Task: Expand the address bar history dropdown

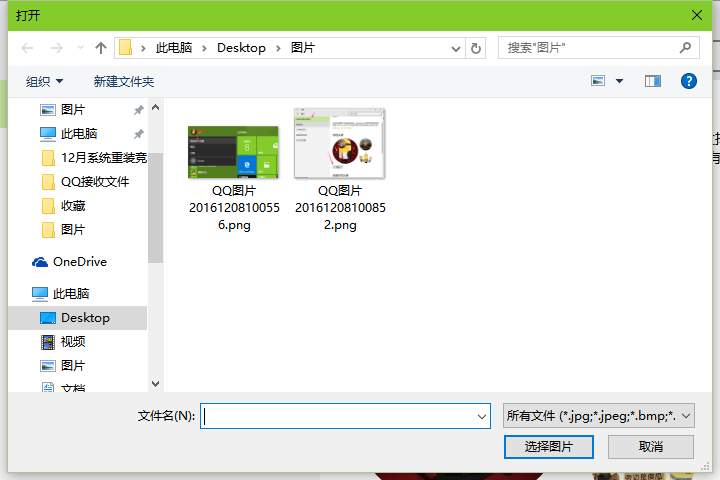Action: [x=456, y=47]
